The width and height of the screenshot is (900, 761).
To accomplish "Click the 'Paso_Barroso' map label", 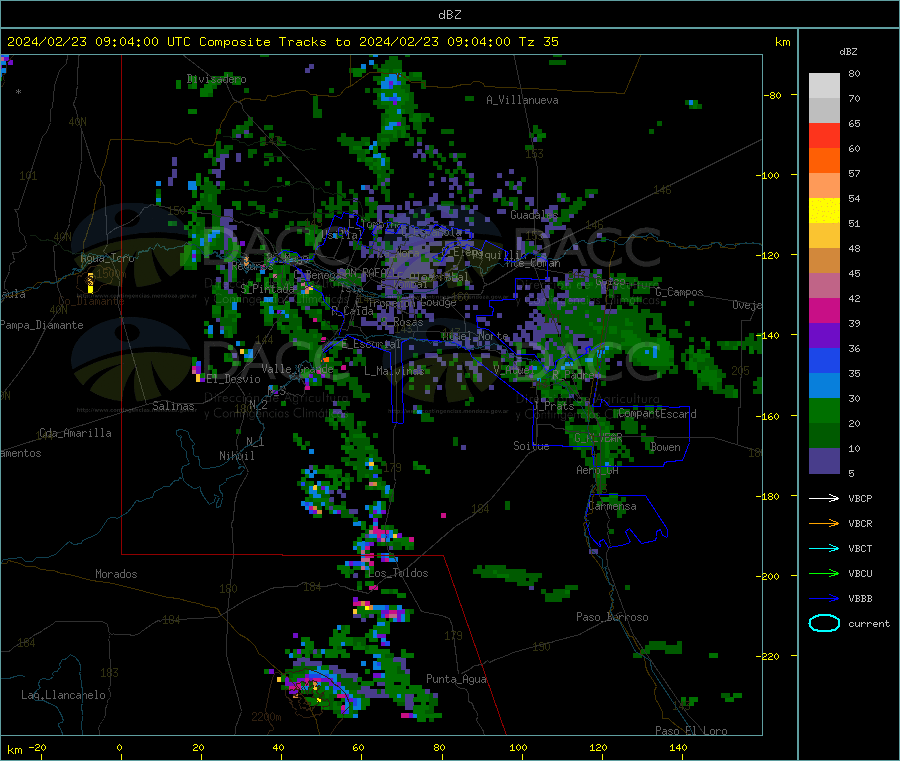I will pos(612,617).
